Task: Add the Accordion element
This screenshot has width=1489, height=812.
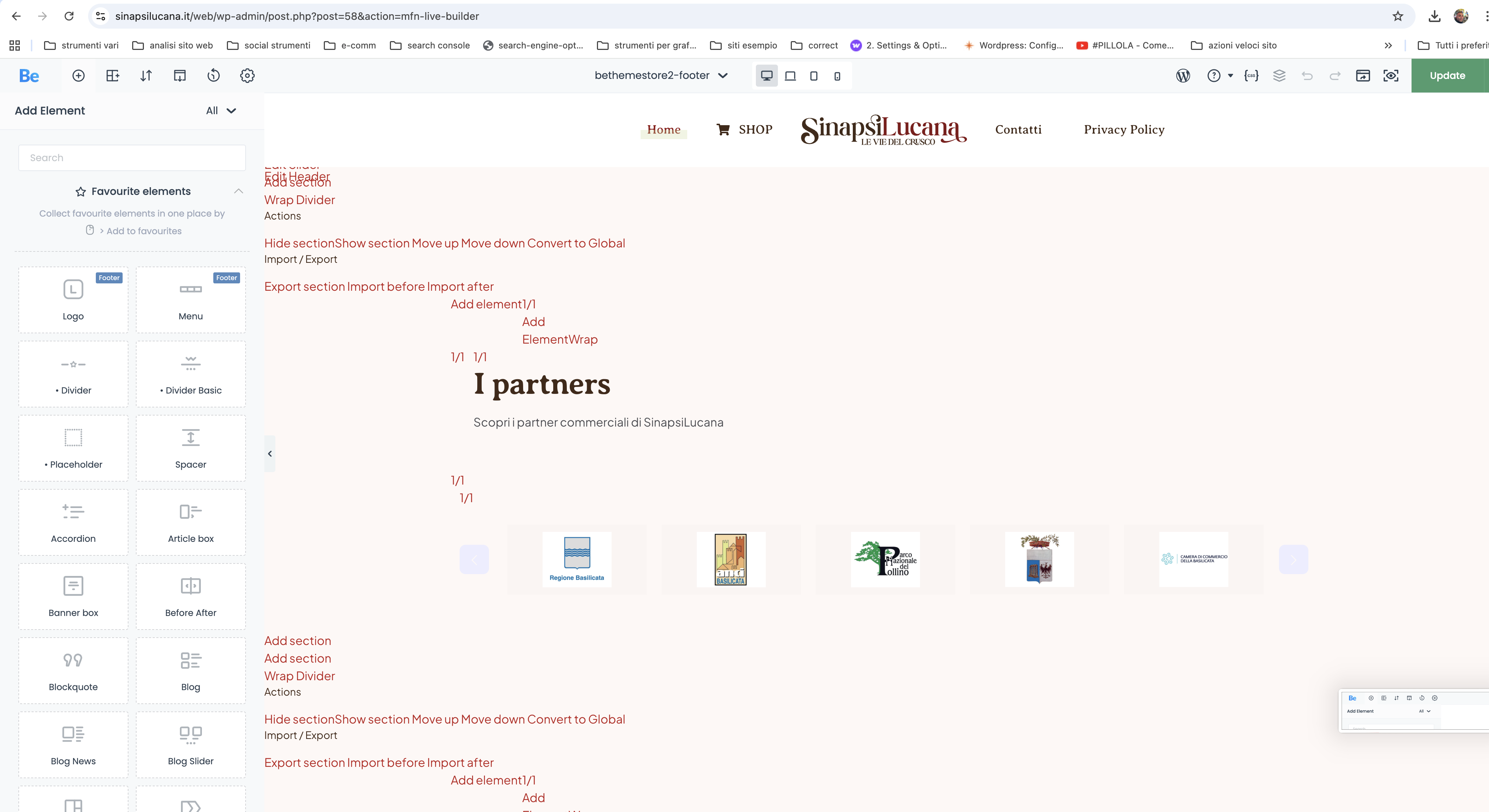Action: pyautogui.click(x=73, y=522)
